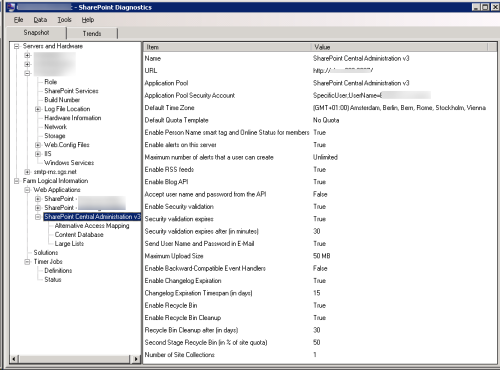The height and width of the screenshot is (370, 500).
Task: Select Enable Security validation row
Action: [x=320, y=207]
